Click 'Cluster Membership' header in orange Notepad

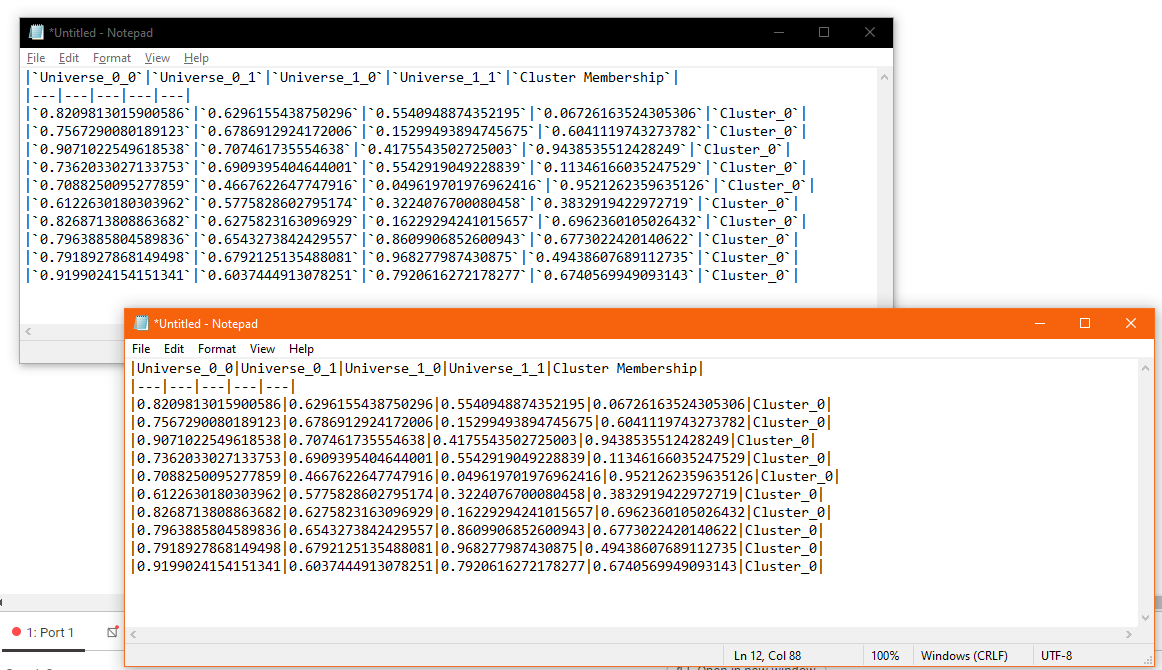(x=625, y=368)
